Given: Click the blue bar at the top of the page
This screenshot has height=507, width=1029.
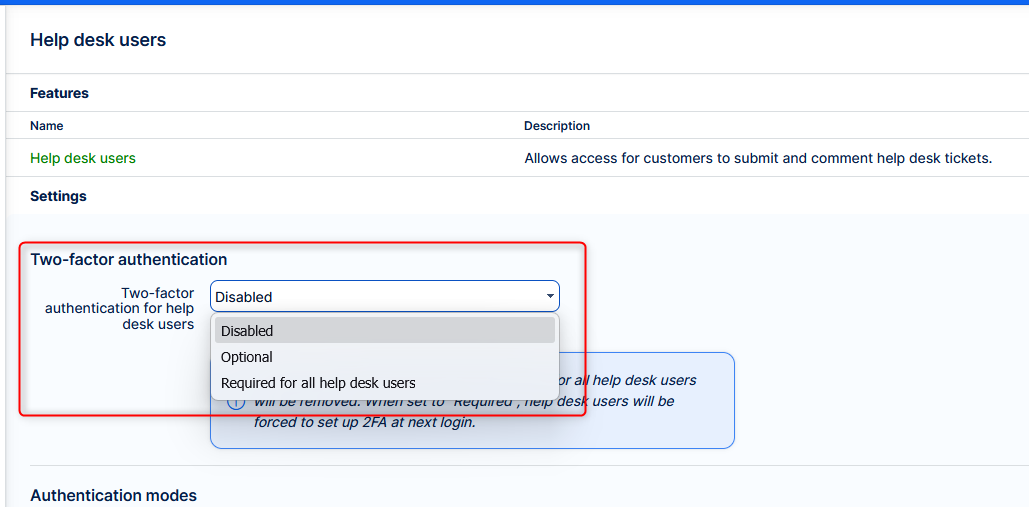Looking at the screenshot, I should [514, 2].
